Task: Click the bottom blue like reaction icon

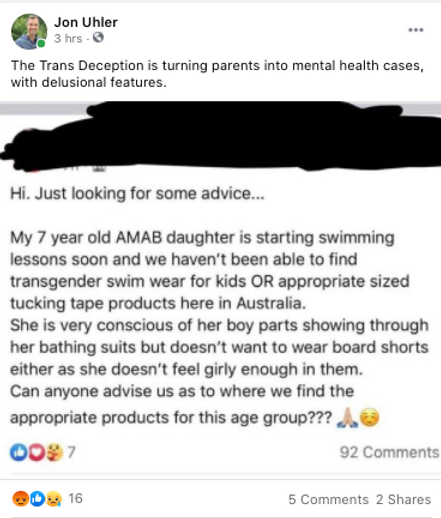Action: point(37,499)
